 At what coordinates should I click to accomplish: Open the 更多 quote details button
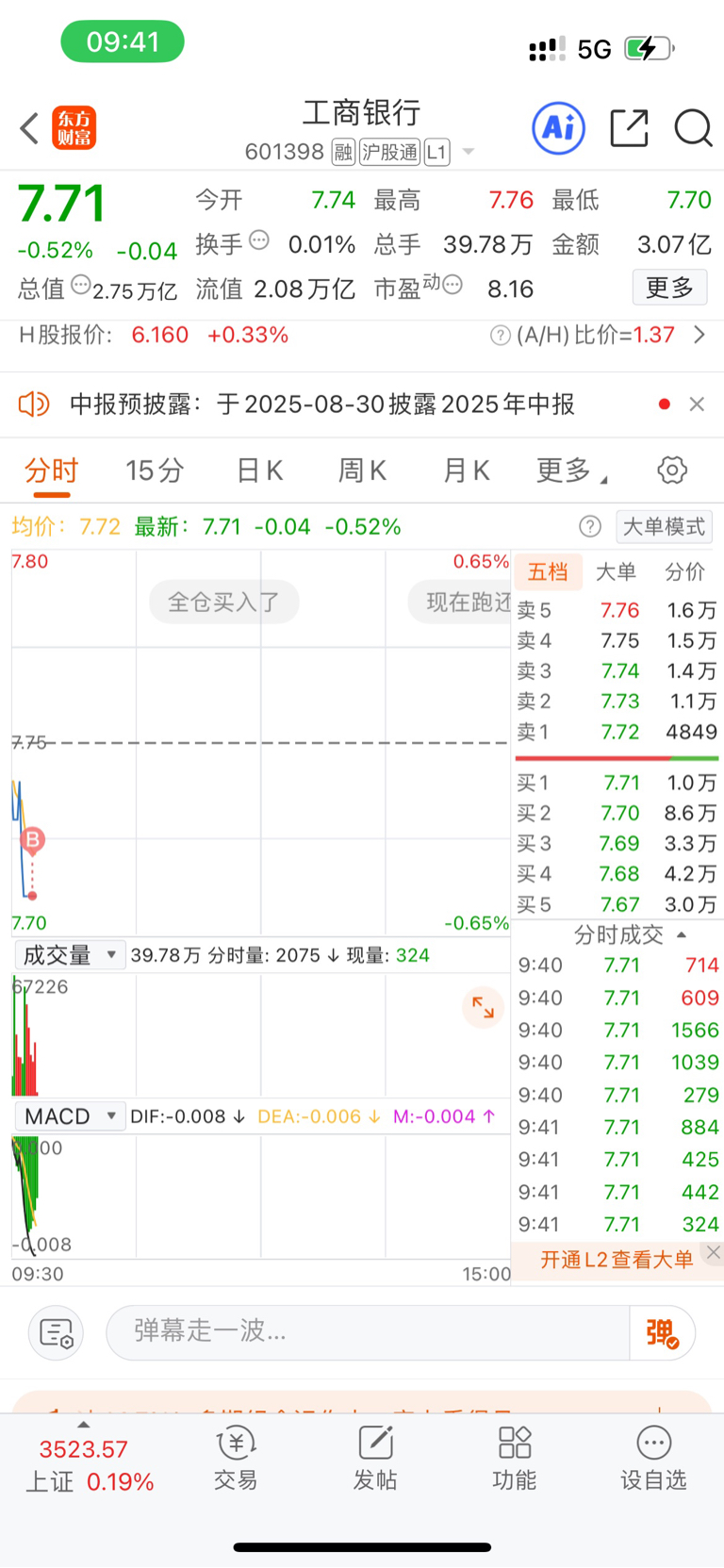click(x=669, y=288)
